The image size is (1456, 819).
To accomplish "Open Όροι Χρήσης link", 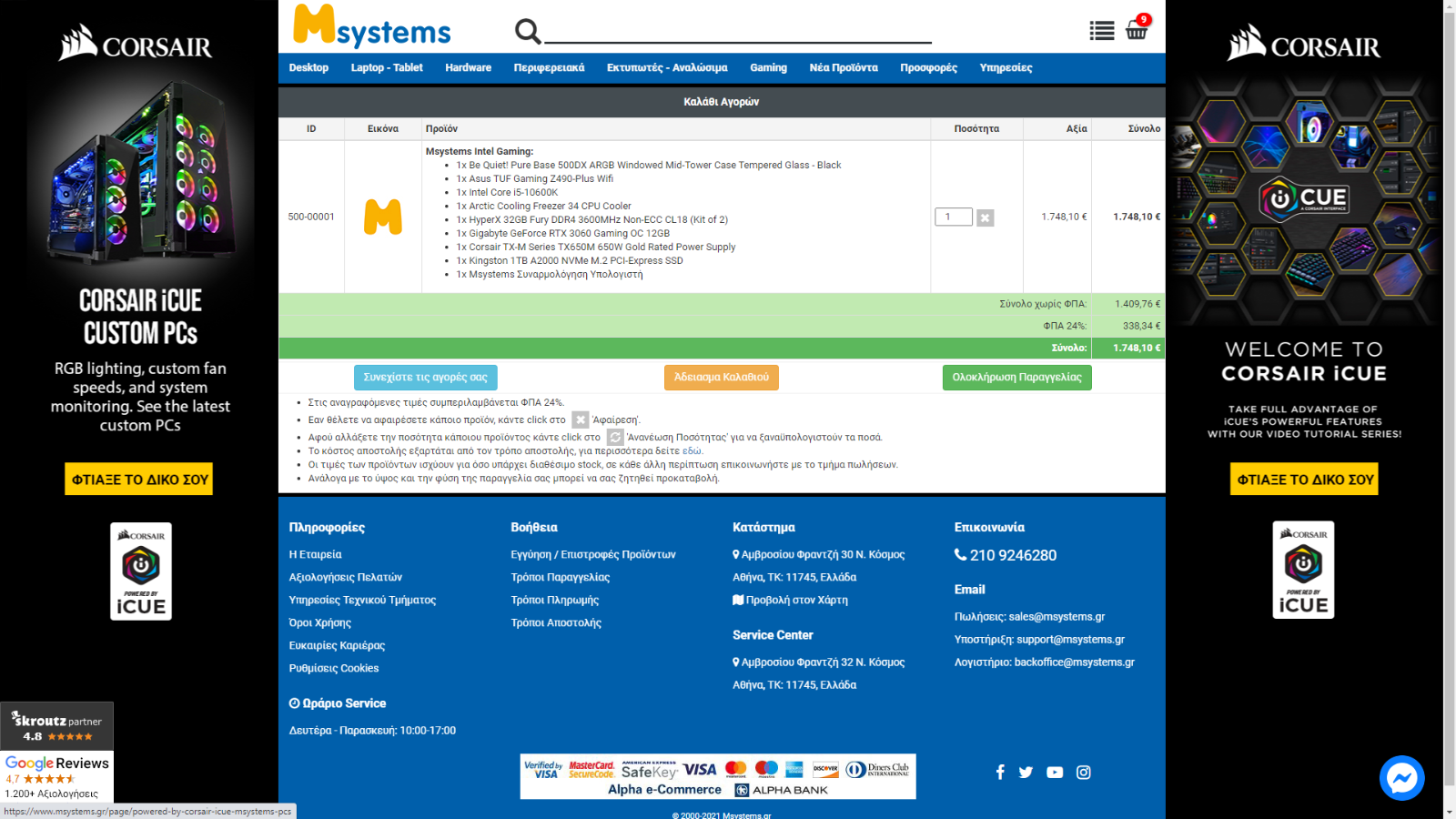I will tap(319, 622).
